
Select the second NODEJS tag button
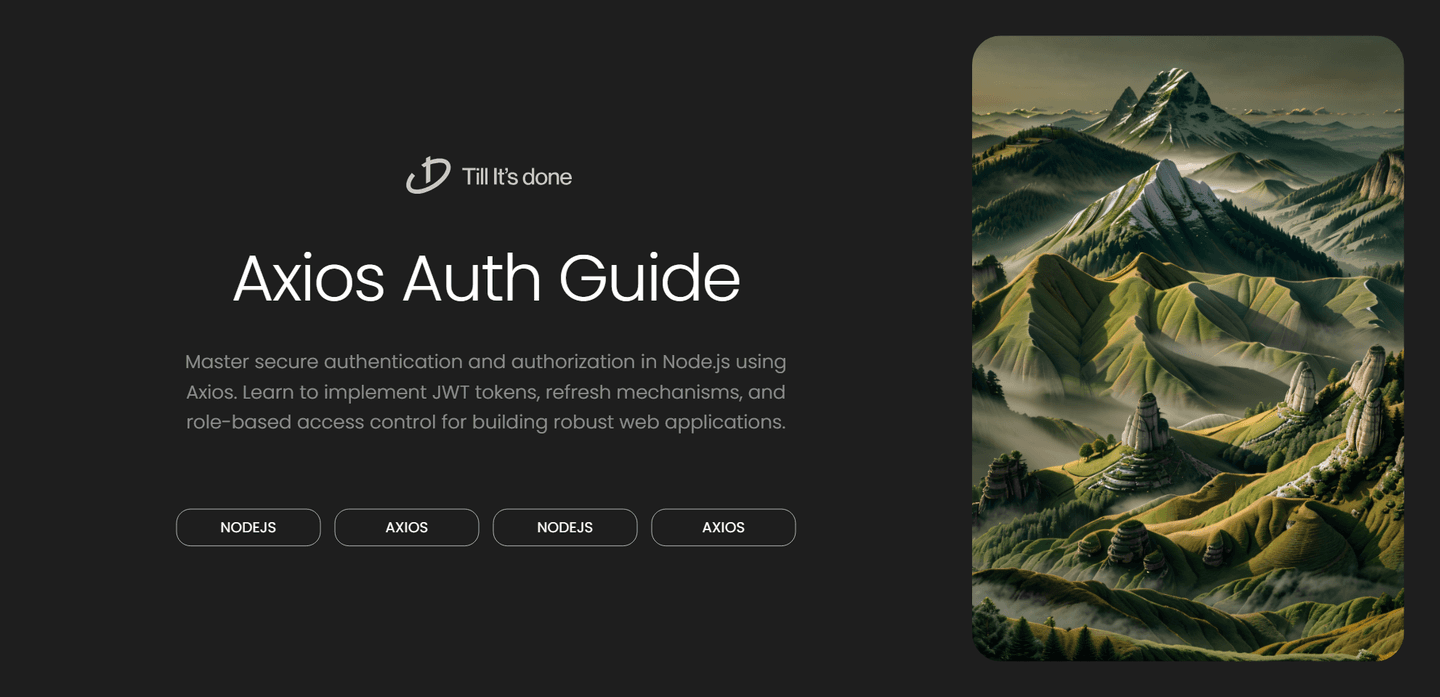coord(565,527)
